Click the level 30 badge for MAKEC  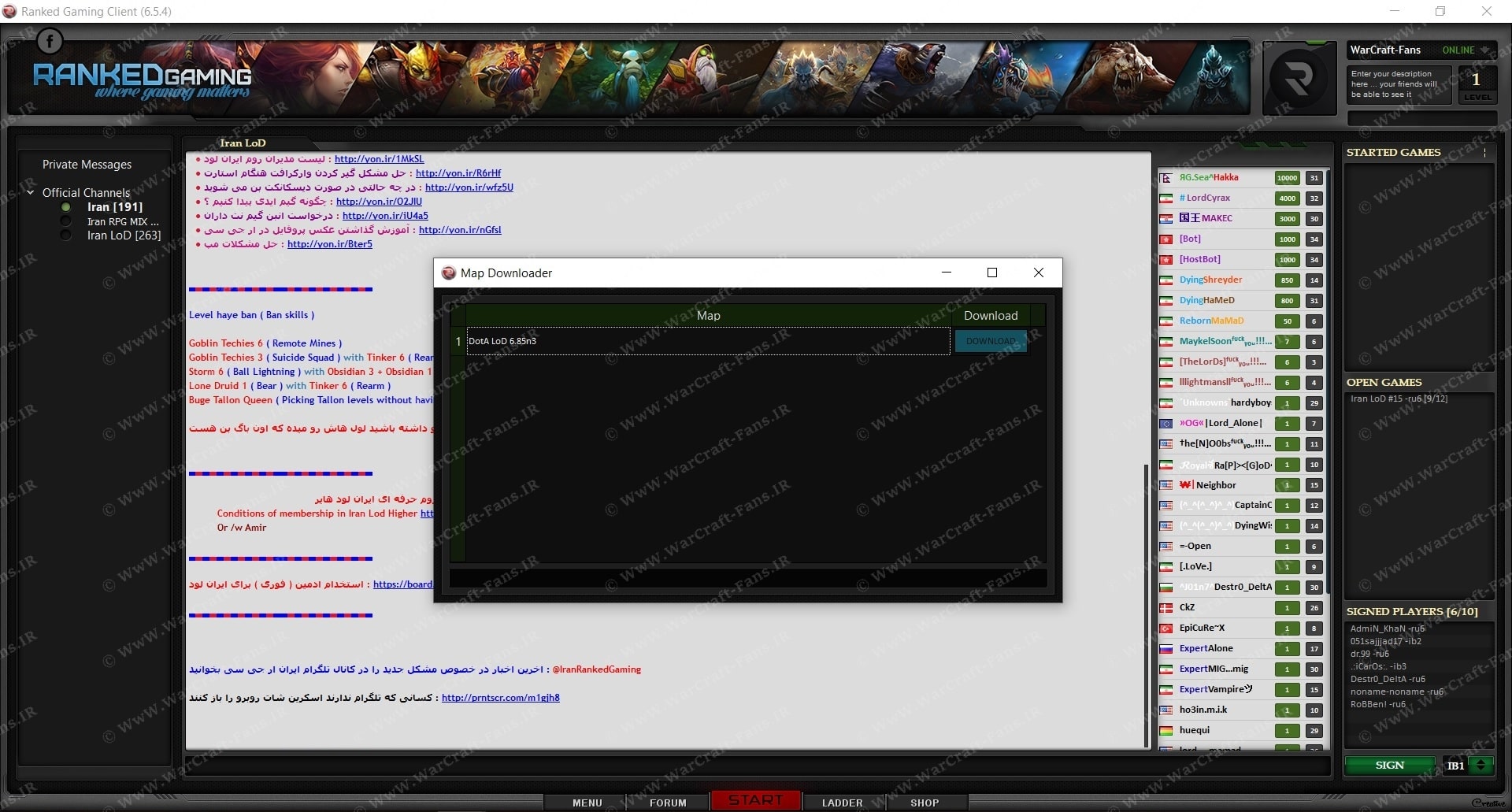(1314, 219)
